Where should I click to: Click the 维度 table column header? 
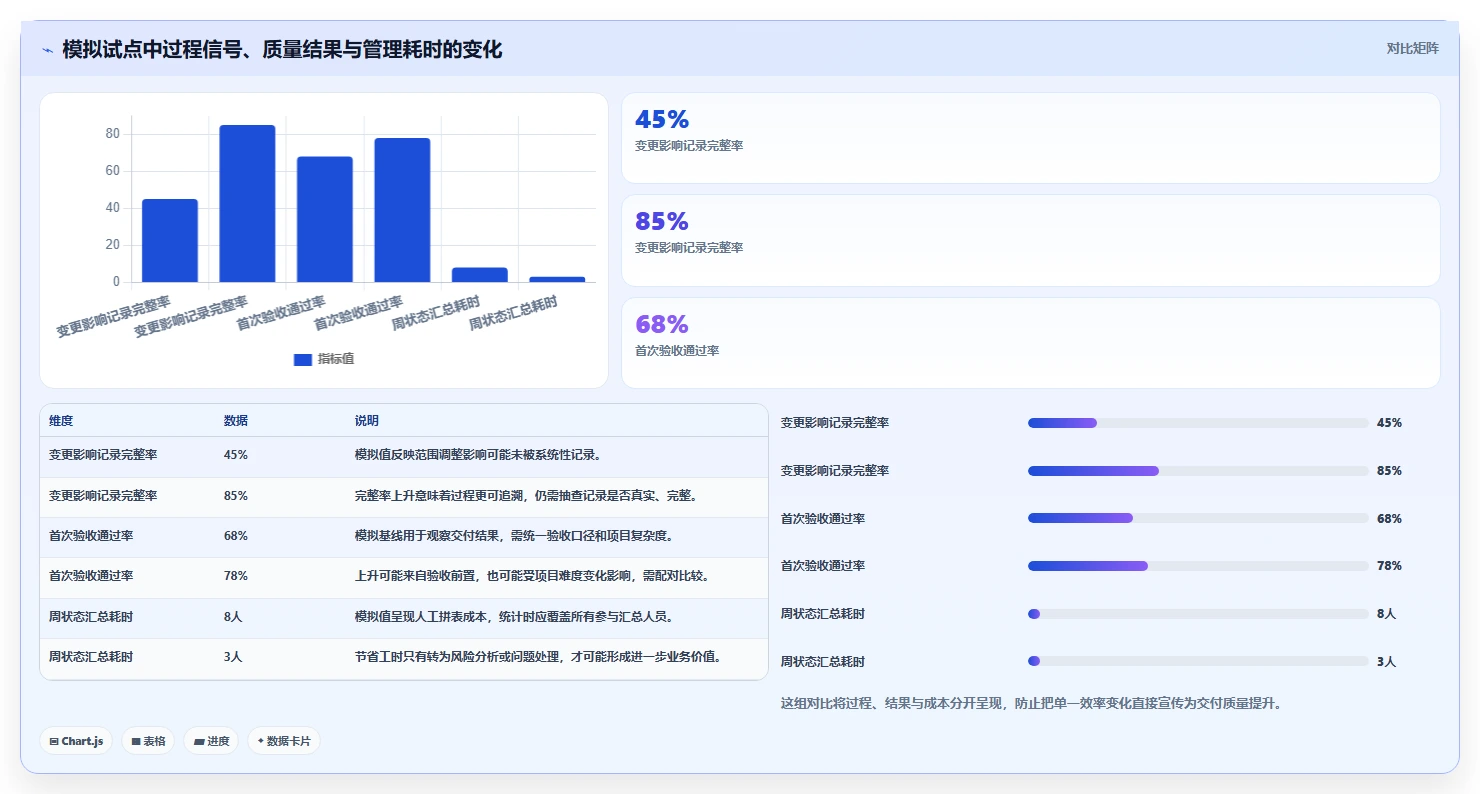pyautogui.click(x=61, y=421)
